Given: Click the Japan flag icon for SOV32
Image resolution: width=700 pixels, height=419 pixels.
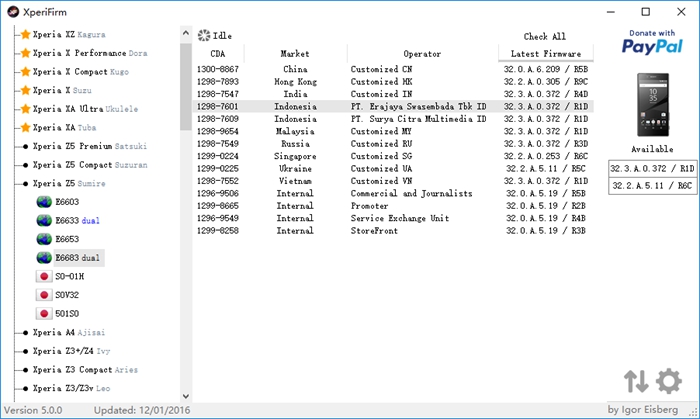Looking at the screenshot, I should pos(44,295).
